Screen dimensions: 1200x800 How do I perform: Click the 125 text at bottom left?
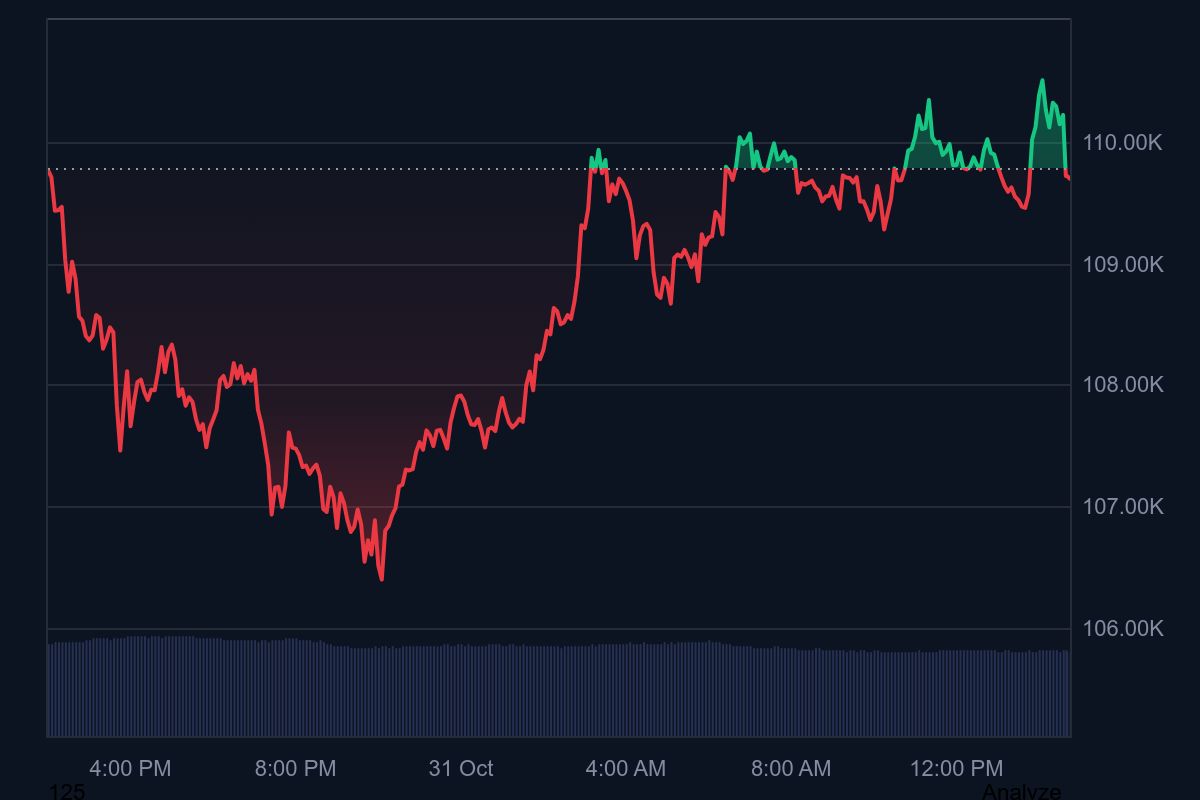(x=67, y=792)
